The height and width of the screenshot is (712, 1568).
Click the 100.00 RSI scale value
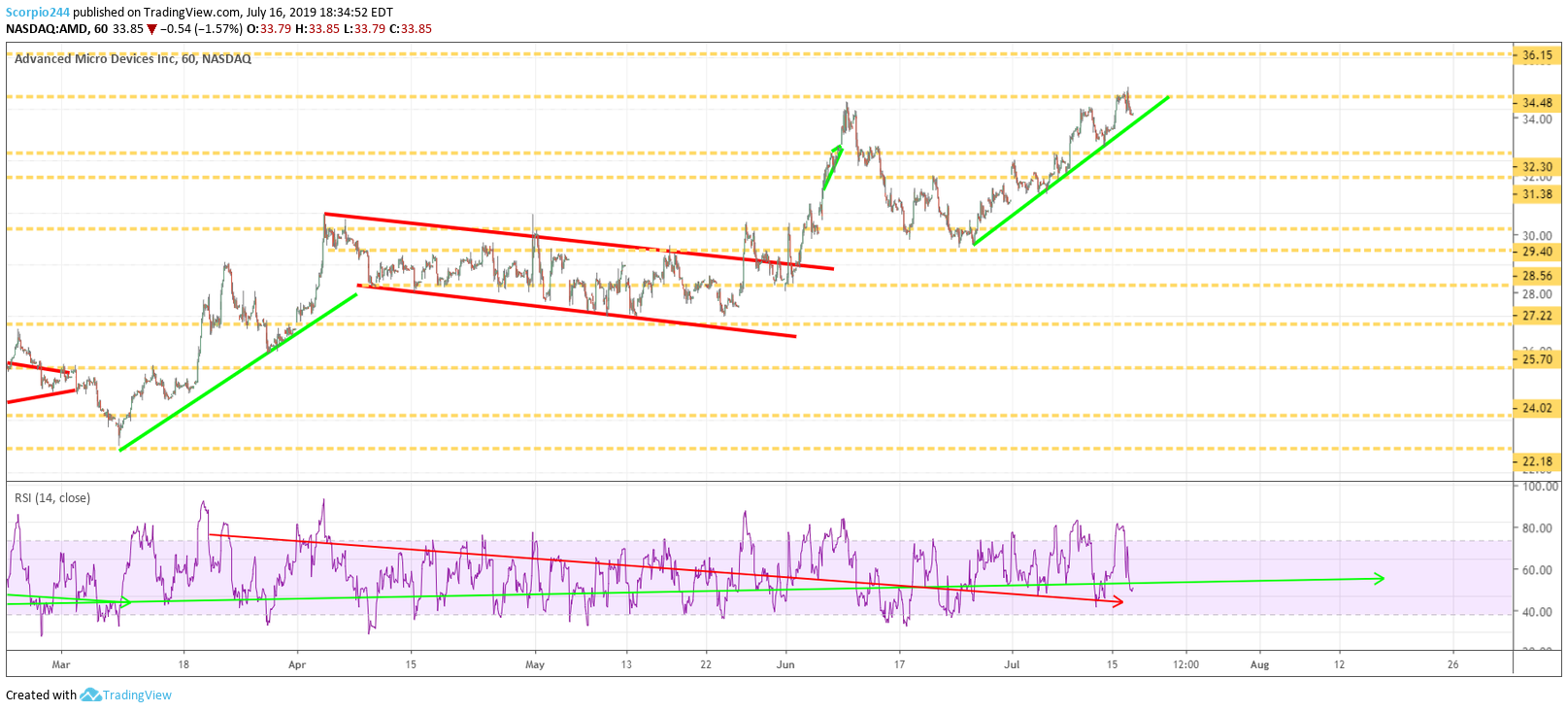pyautogui.click(x=1541, y=487)
